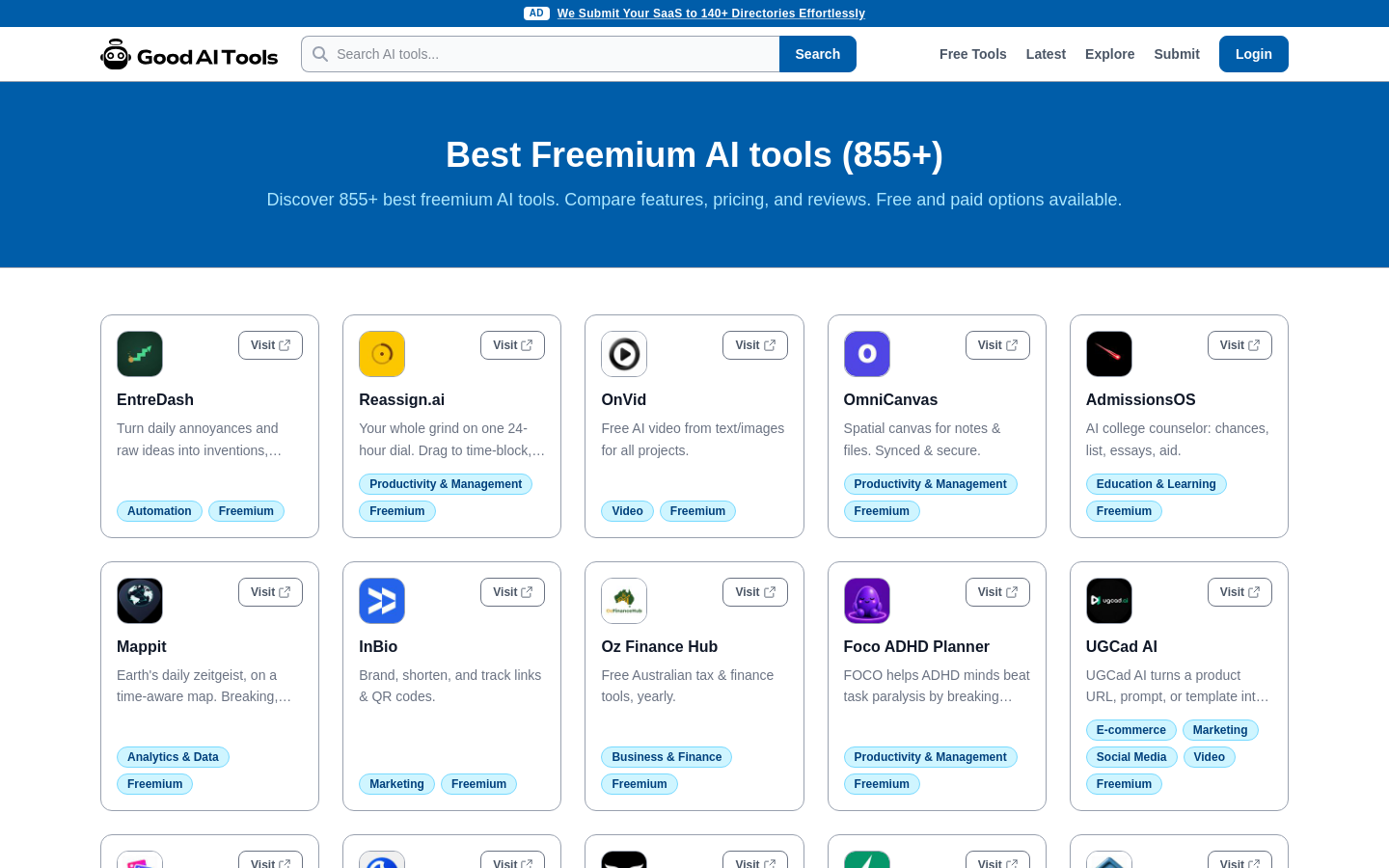Open the AdmissionsOS comet icon
1389x868 pixels.
pos(1109,354)
